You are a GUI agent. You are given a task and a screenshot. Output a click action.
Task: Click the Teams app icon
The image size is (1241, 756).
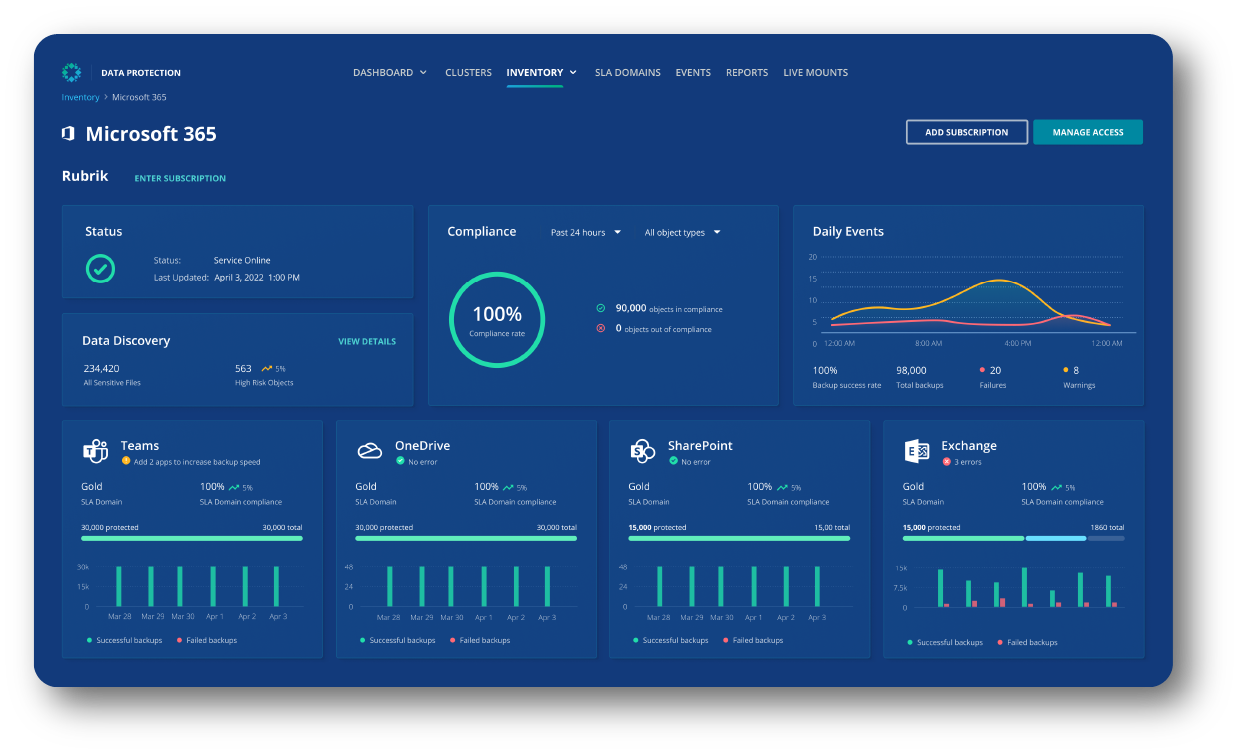95,451
